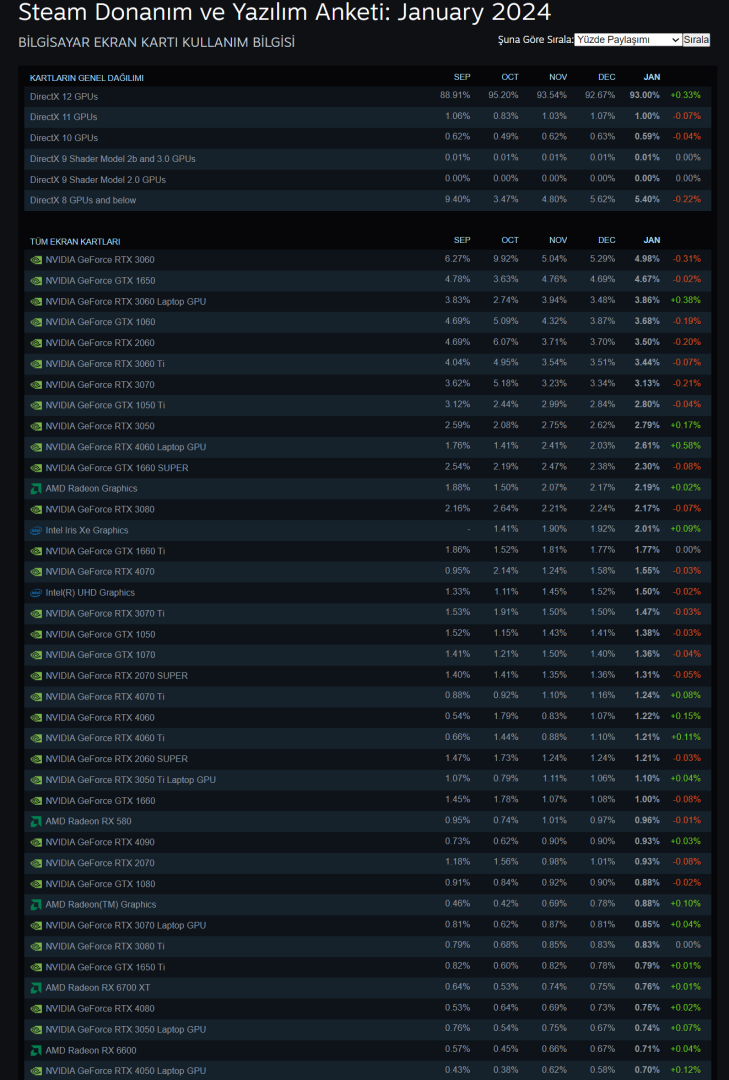Click the KARTLARIN GENEL DAĞILIMI header
Viewport: 729px width, 1080px height.
pos(87,79)
